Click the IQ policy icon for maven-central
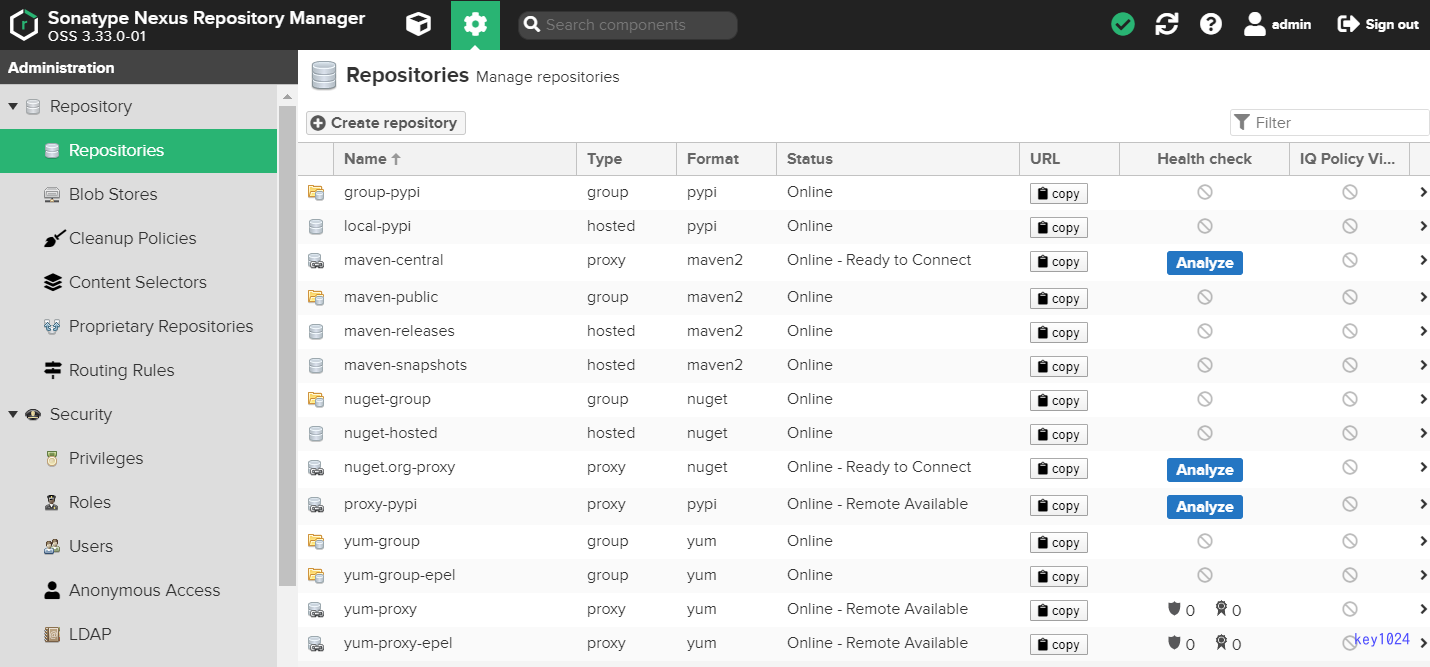 (1350, 260)
